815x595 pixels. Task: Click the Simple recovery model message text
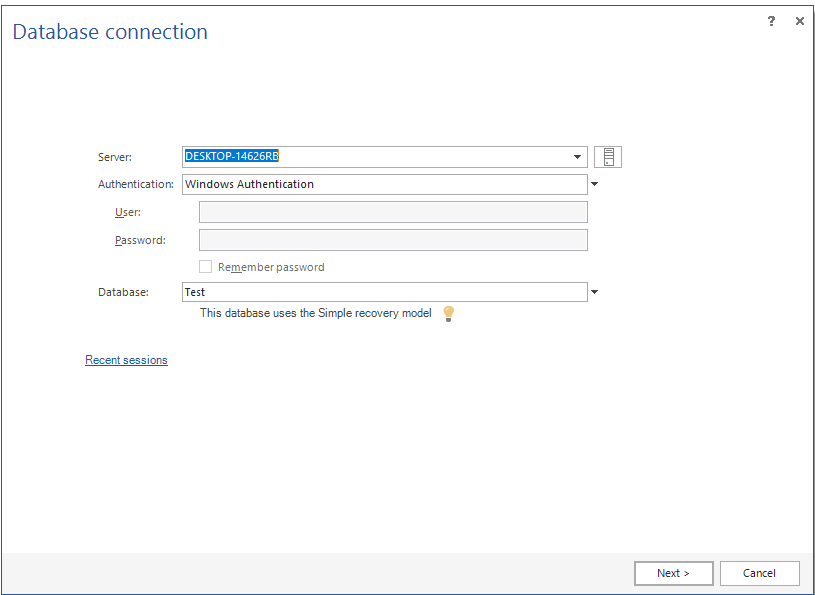316,313
